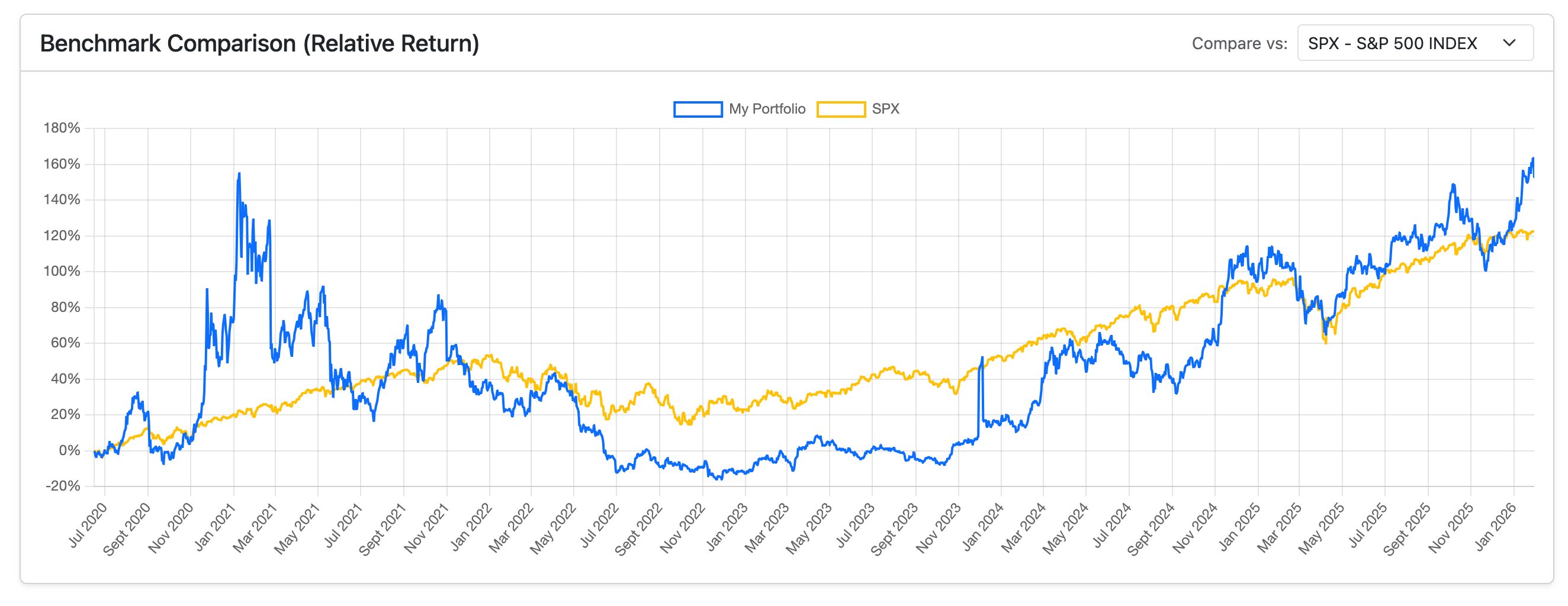Click the dropdown chevron next to SPX selector
The height and width of the screenshot is (606, 1568).
coord(1509,43)
